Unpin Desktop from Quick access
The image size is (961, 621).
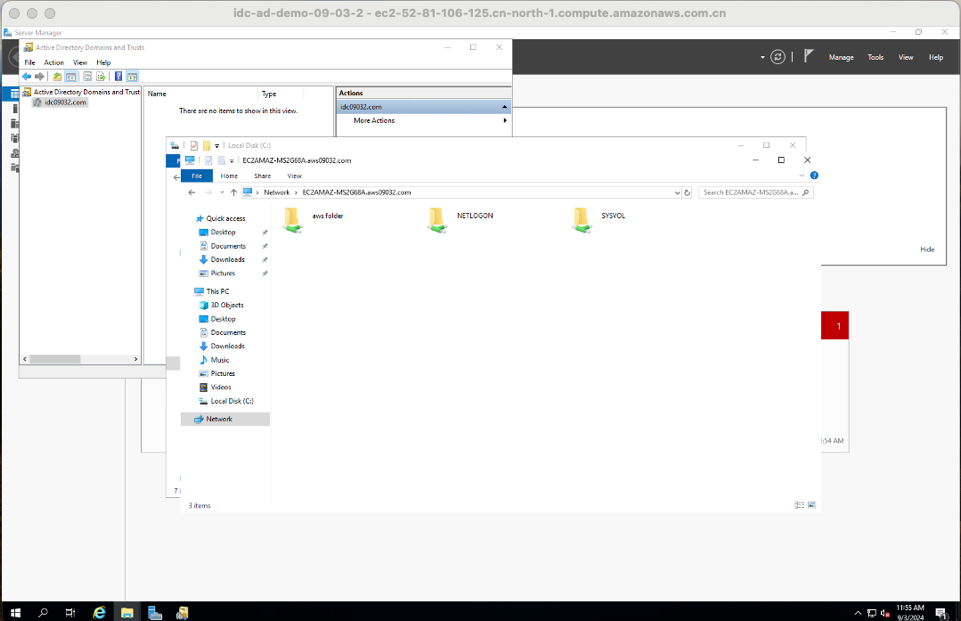pos(264,232)
